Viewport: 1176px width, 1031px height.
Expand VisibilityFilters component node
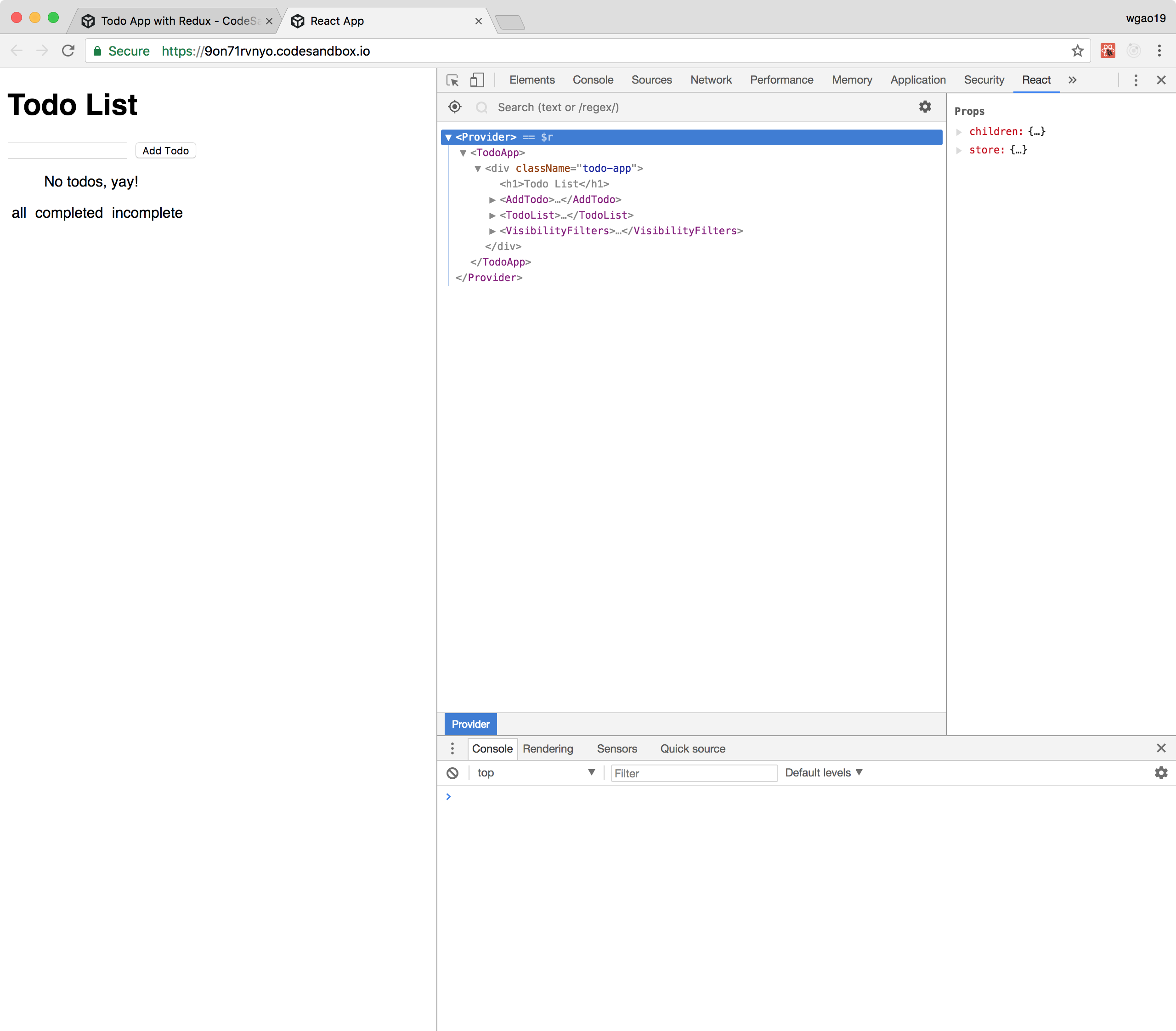(492, 231)
